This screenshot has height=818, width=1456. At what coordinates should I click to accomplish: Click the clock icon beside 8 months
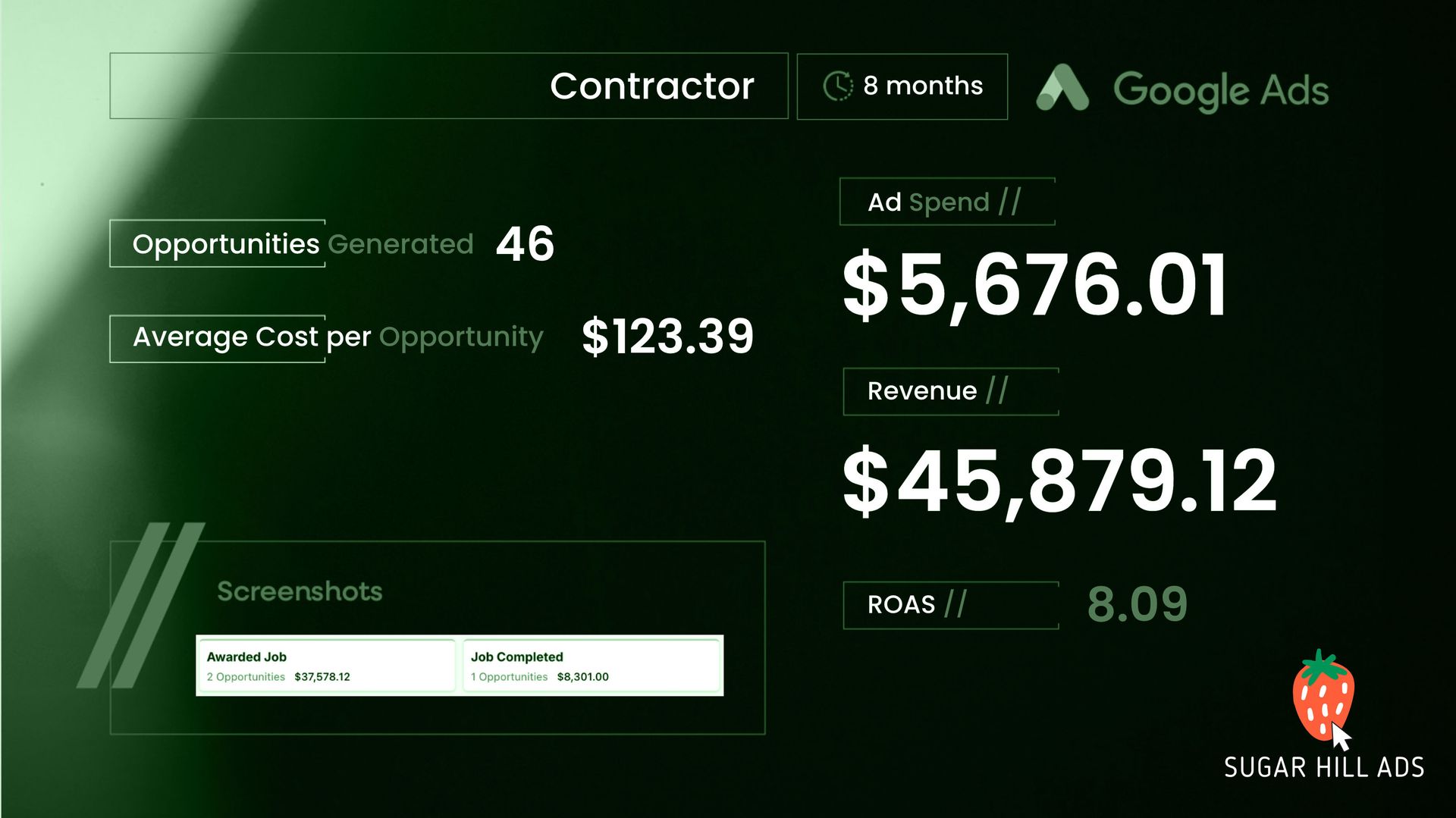838,86
